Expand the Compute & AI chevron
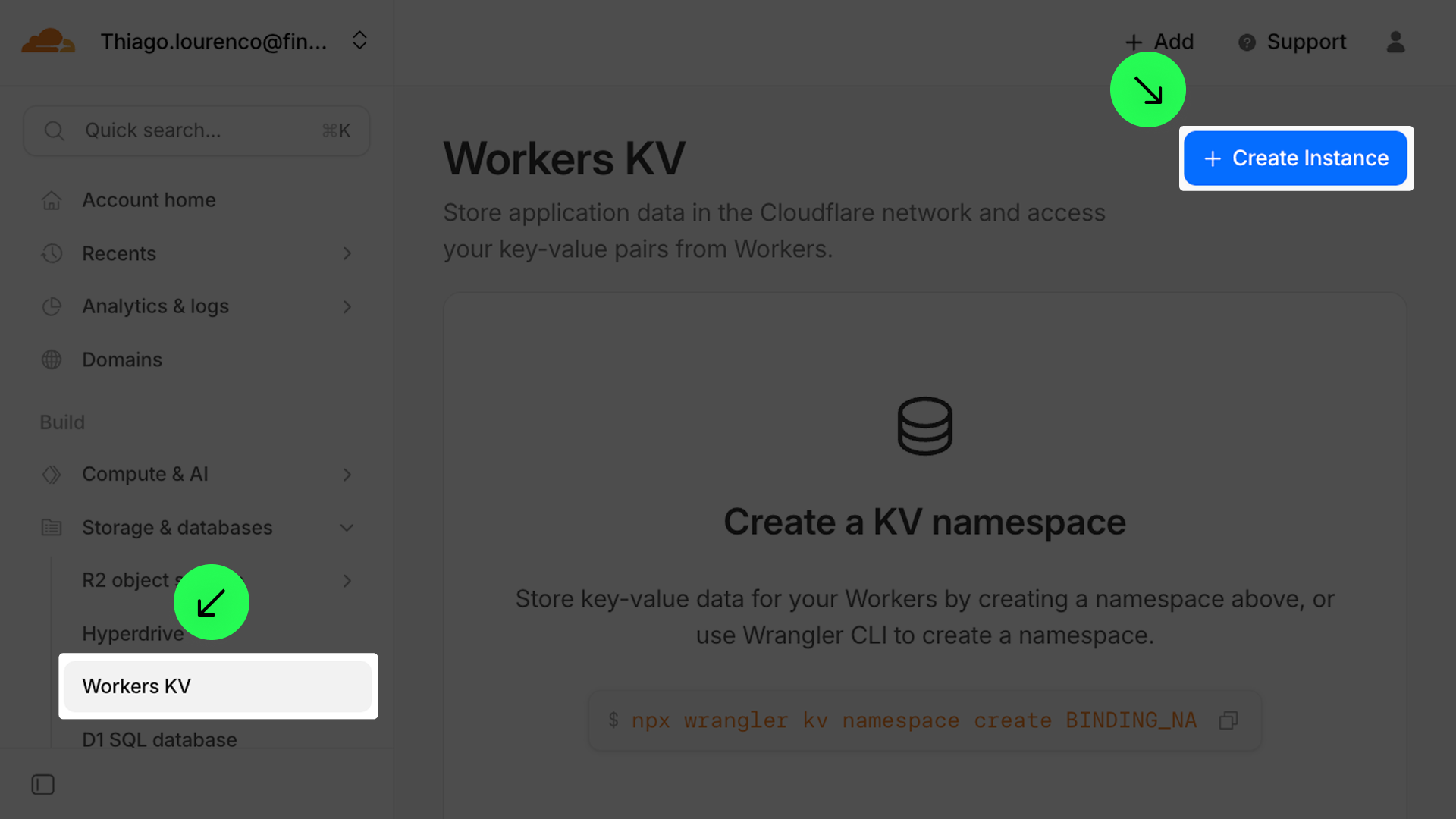 pyautogui.click(x=347, y=474)
